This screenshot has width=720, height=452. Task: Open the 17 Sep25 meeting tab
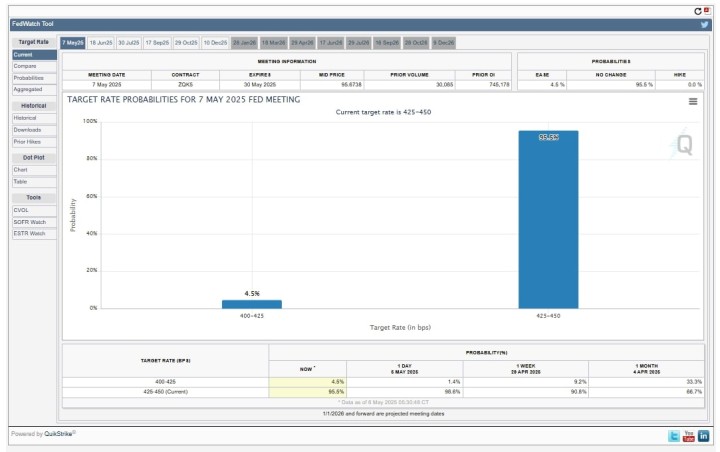point(157,43)
